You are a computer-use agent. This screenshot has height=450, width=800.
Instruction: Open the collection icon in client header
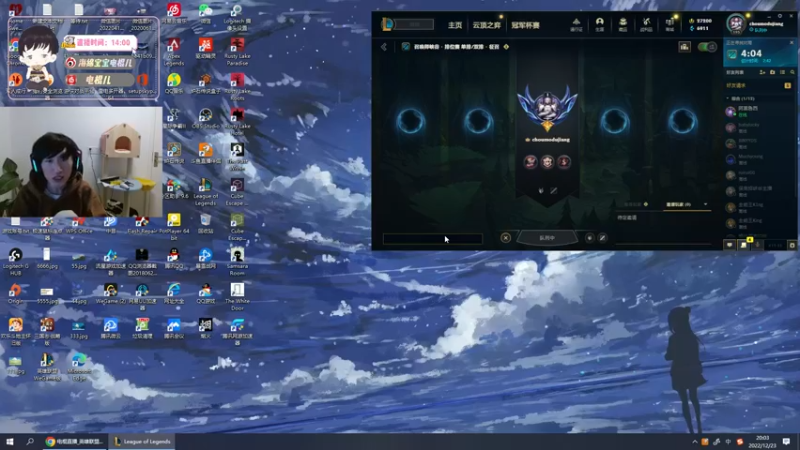coord(623,23)
